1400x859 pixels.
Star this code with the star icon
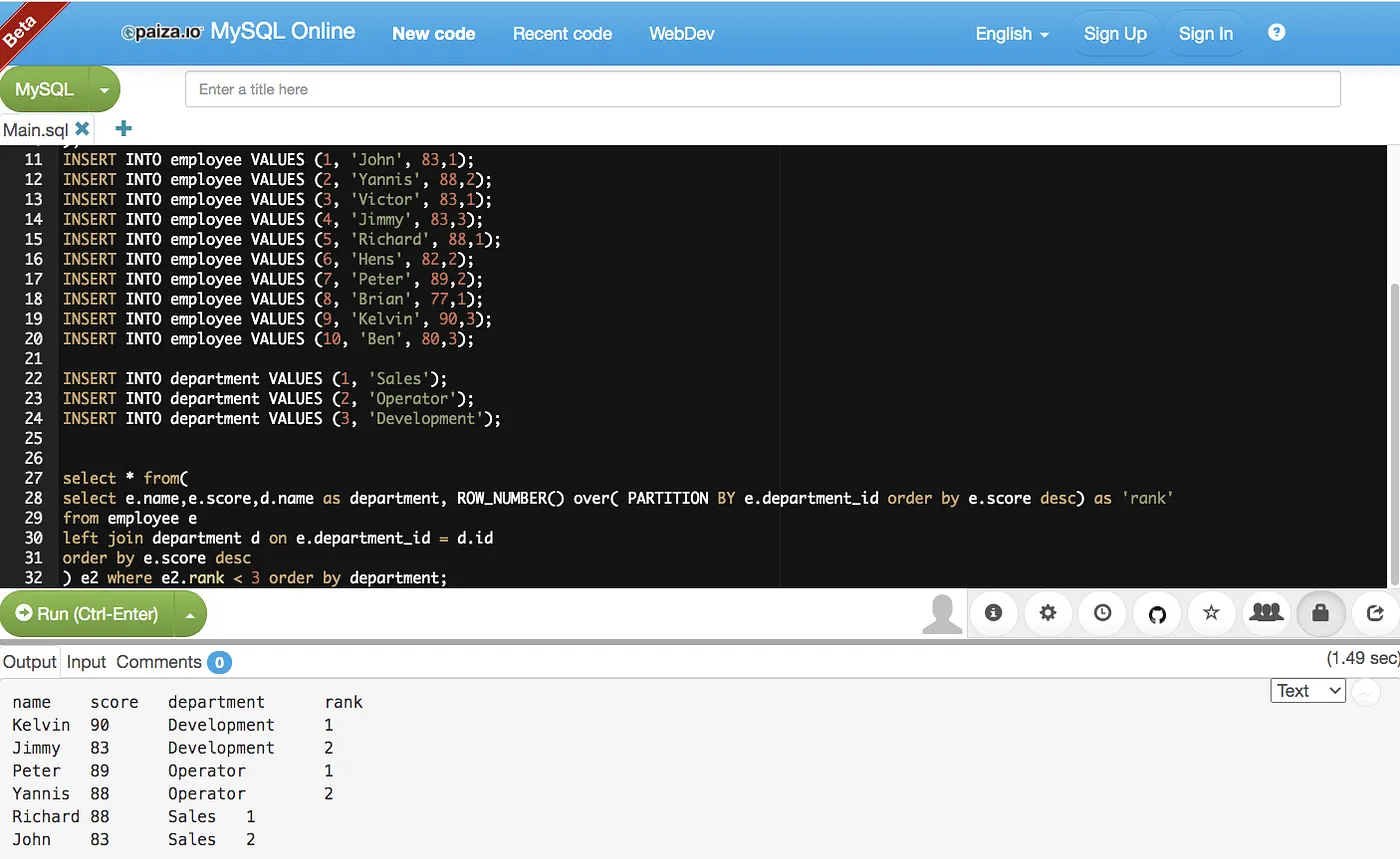tap(1211, 613)
